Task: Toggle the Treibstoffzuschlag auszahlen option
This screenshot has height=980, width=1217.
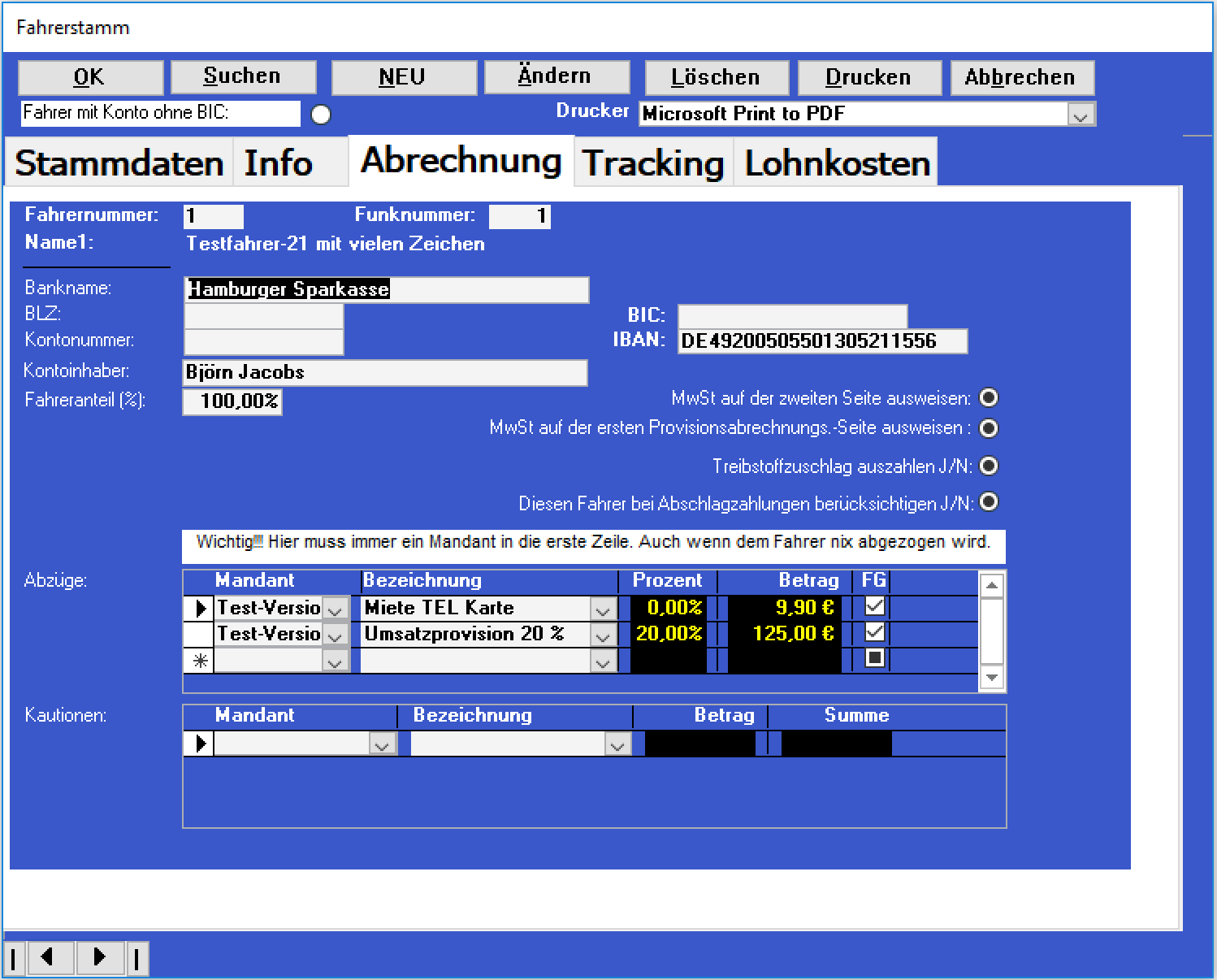Action: click(x=988, y=466)
